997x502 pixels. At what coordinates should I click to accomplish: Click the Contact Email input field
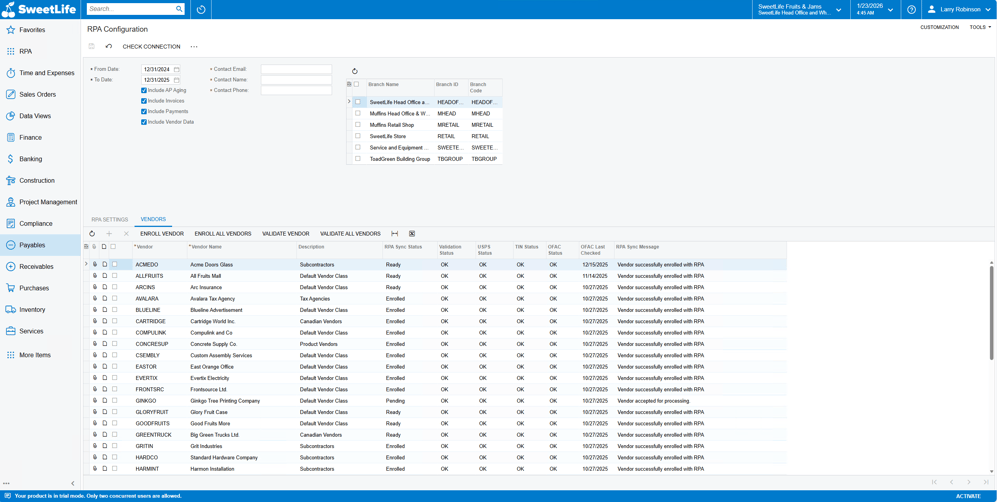tap(296, 69)
